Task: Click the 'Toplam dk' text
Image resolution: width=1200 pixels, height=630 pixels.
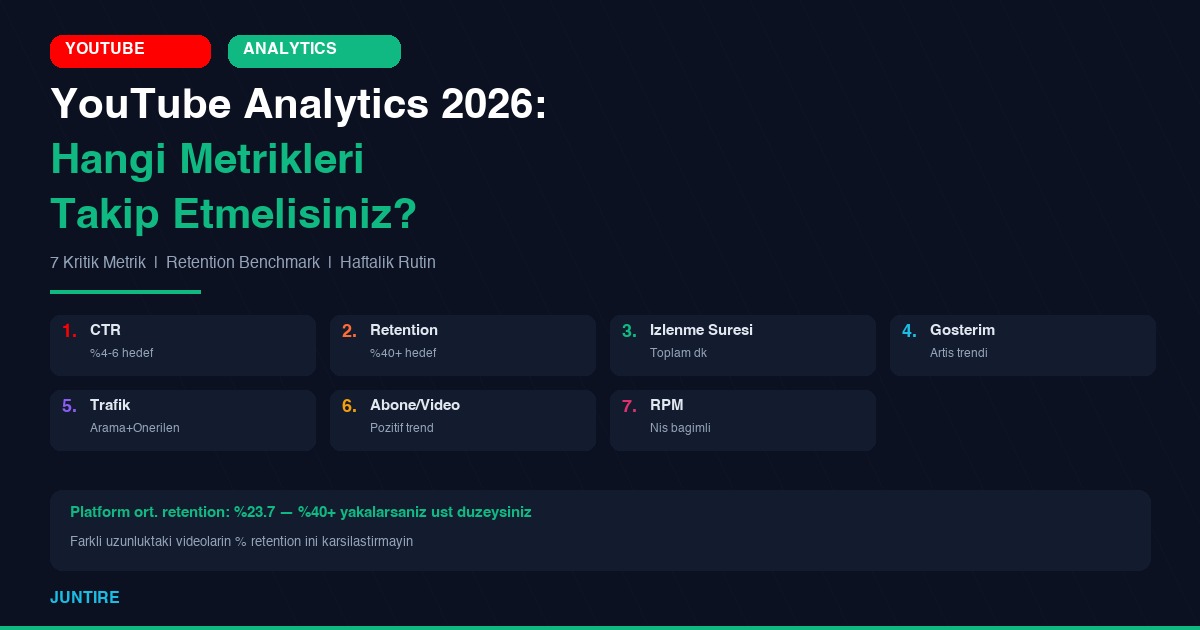Action: pyautogui.click(x=678, y=353)
